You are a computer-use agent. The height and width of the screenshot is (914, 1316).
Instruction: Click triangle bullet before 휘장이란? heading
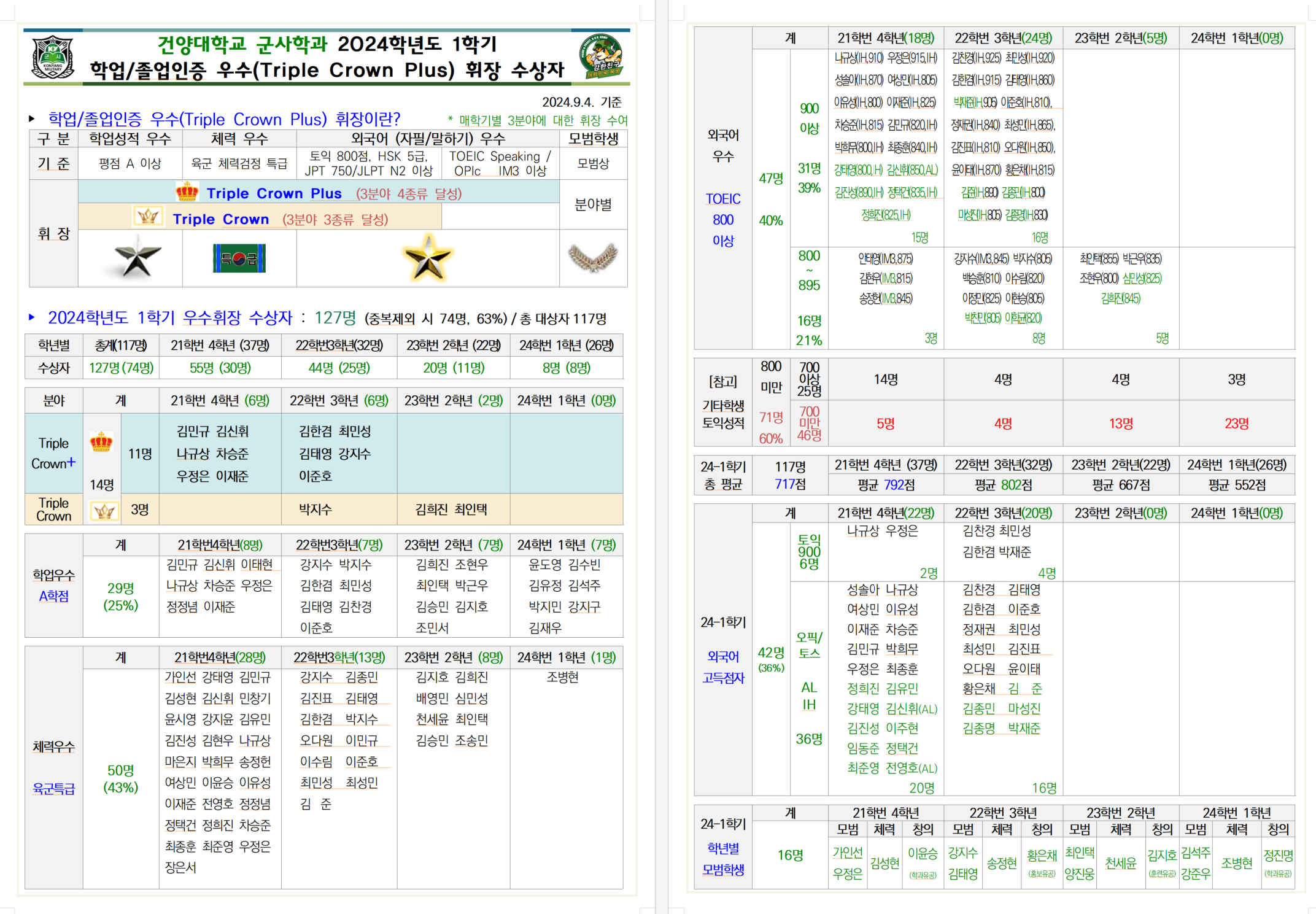tap(32, 118)
